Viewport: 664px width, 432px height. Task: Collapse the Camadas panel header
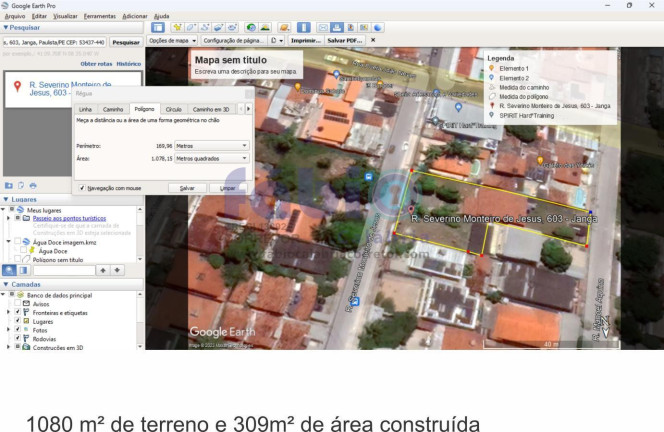6,284
